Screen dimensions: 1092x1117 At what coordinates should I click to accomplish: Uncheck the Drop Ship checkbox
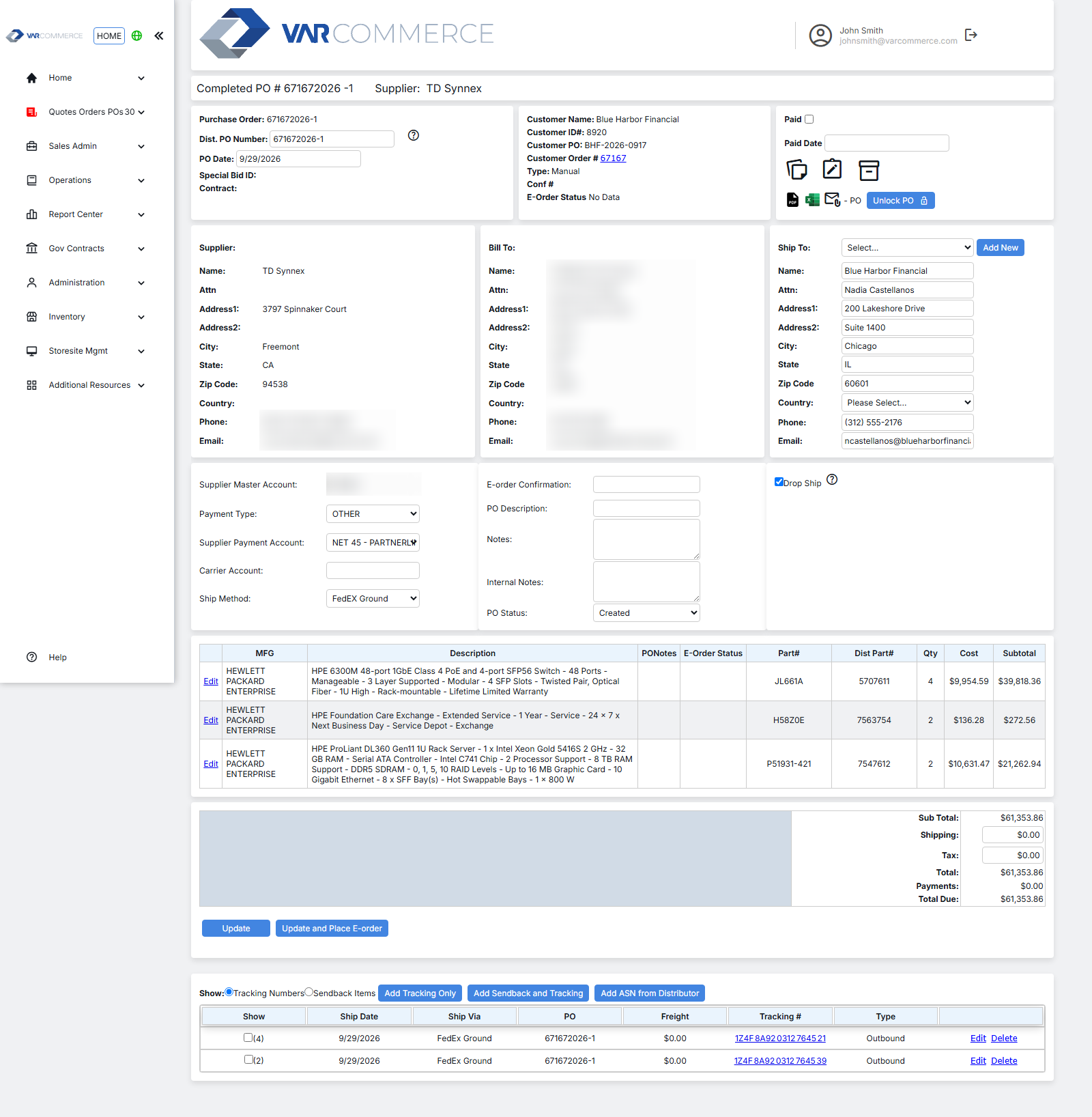(779, 482)
